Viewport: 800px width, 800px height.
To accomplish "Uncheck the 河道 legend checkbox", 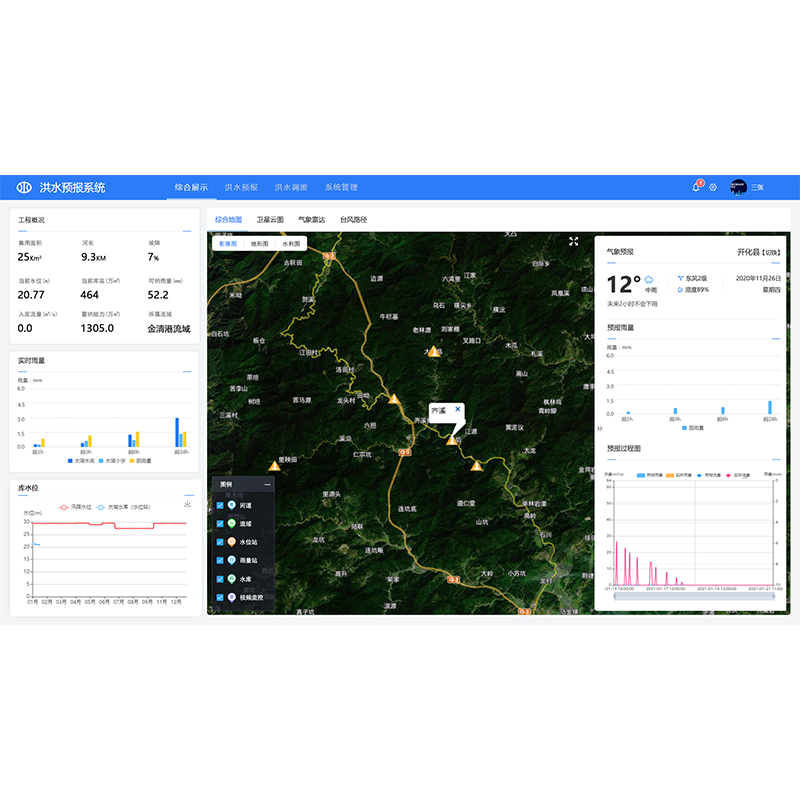I will [x=220, y=506].
